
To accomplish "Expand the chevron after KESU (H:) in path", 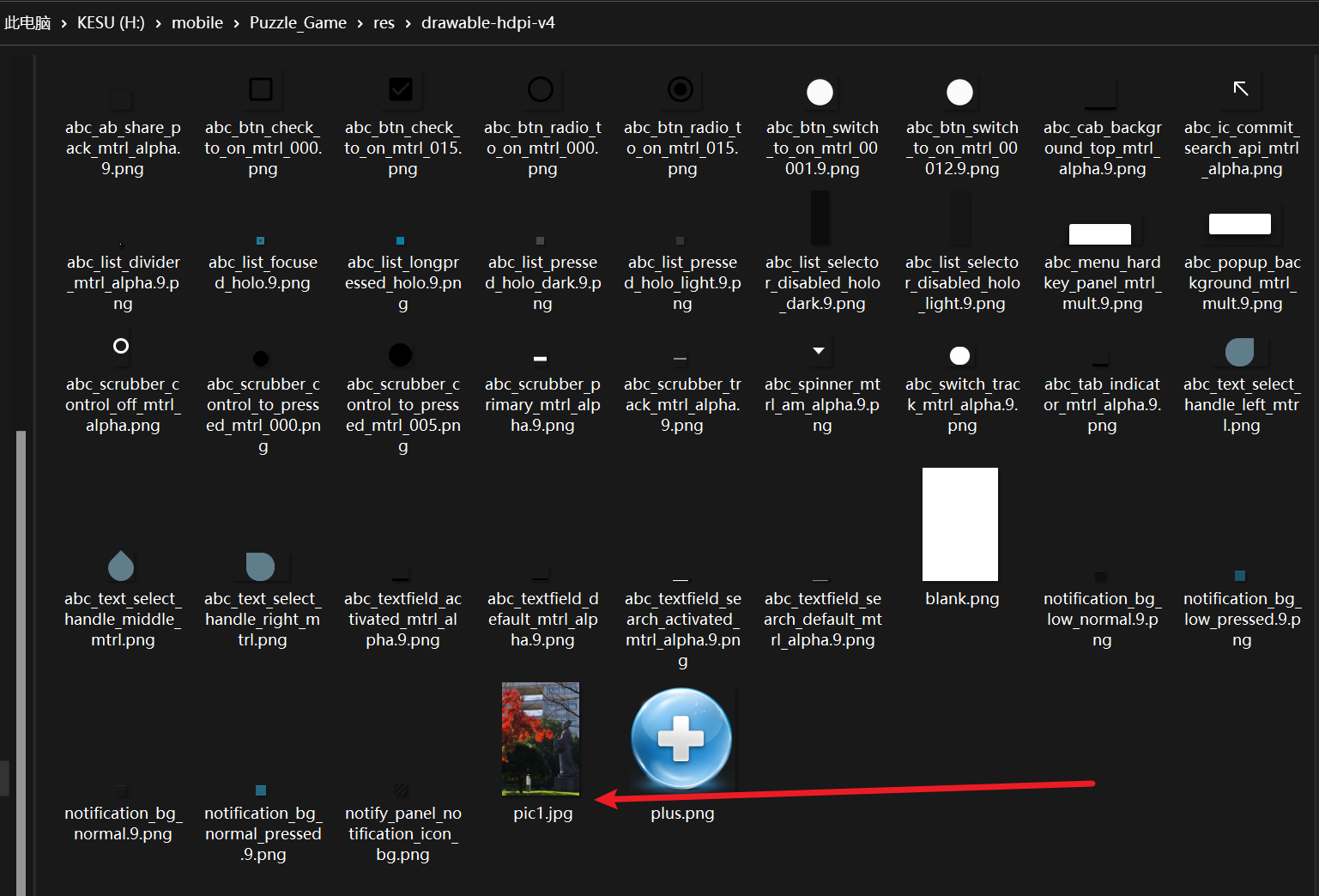I will pyautogui.click(x=159, y=23).
